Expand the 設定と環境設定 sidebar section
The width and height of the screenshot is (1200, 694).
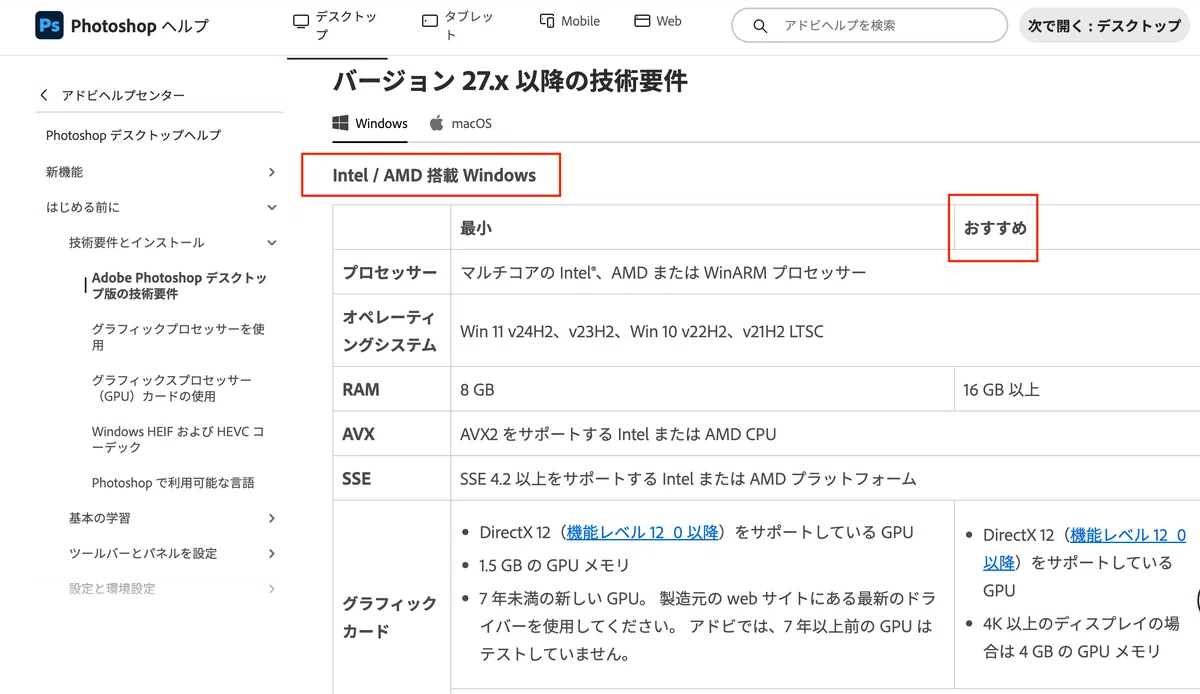tap(272, 588)
